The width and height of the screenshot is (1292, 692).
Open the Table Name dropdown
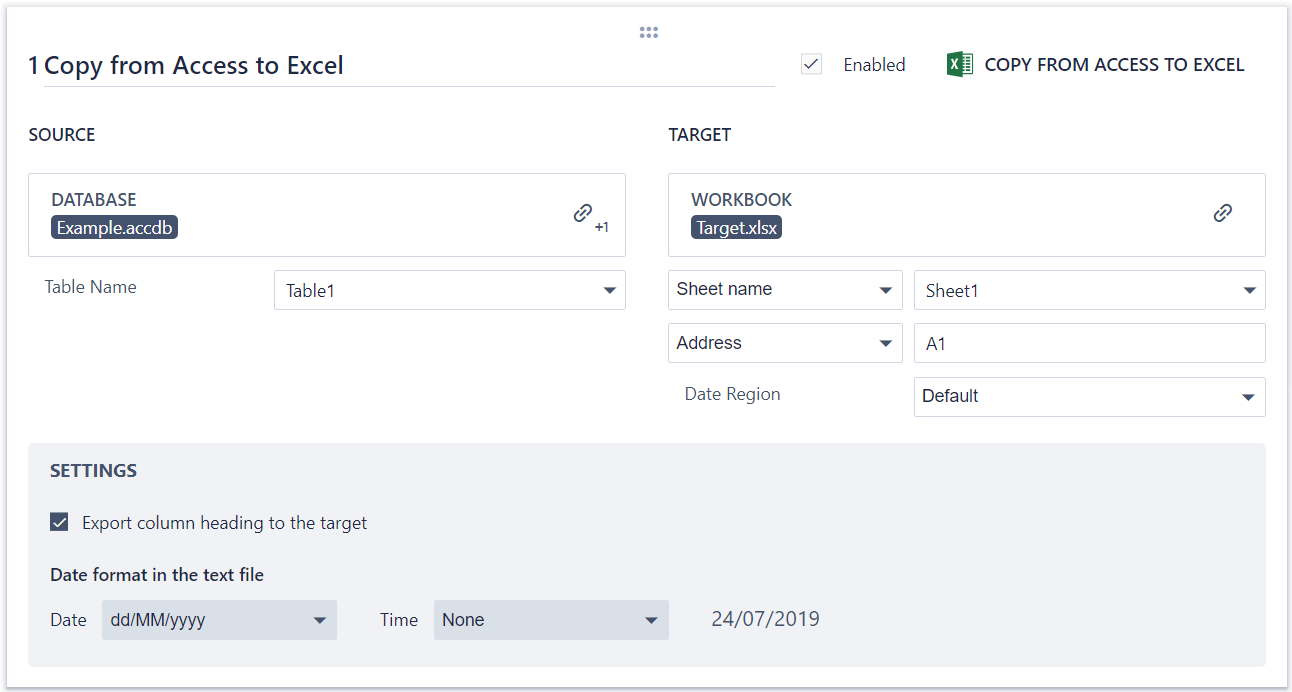tap(449, 291)
